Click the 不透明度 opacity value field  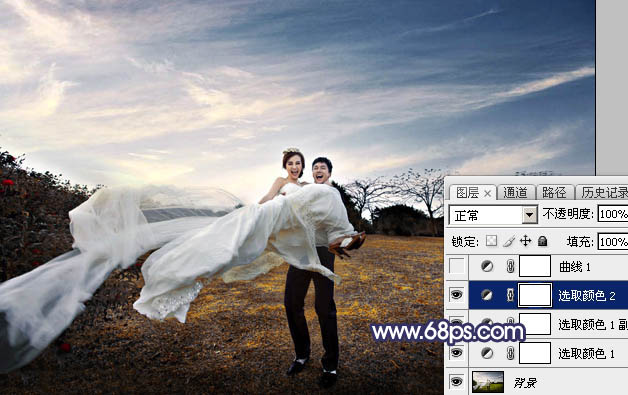tap(613, 214)
